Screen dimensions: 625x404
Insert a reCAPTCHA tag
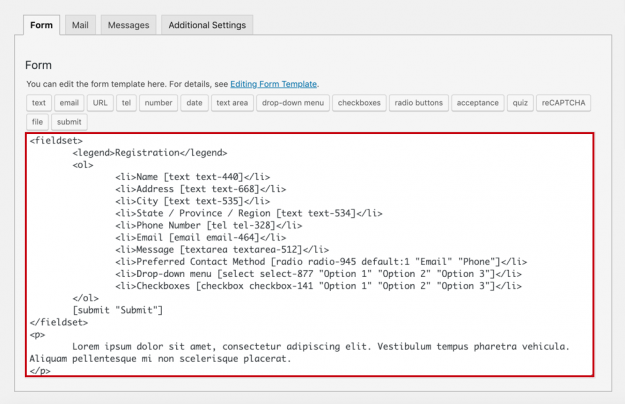click(564, 102)
